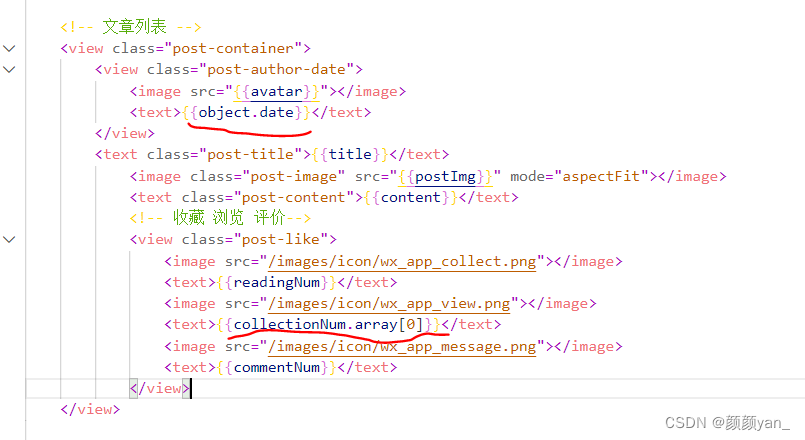Click the {{avatar}} binding
This screenshot has width=805, height=440.
pos(276,92)
